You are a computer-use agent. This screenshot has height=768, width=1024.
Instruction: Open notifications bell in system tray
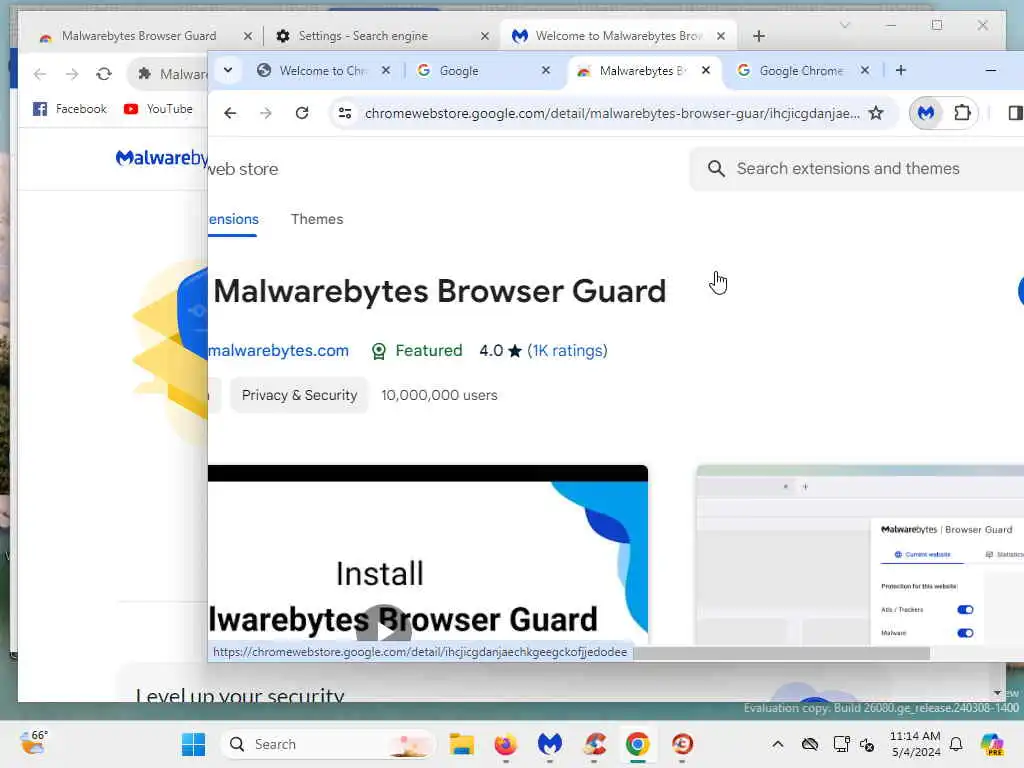click(x=956, y=744)
